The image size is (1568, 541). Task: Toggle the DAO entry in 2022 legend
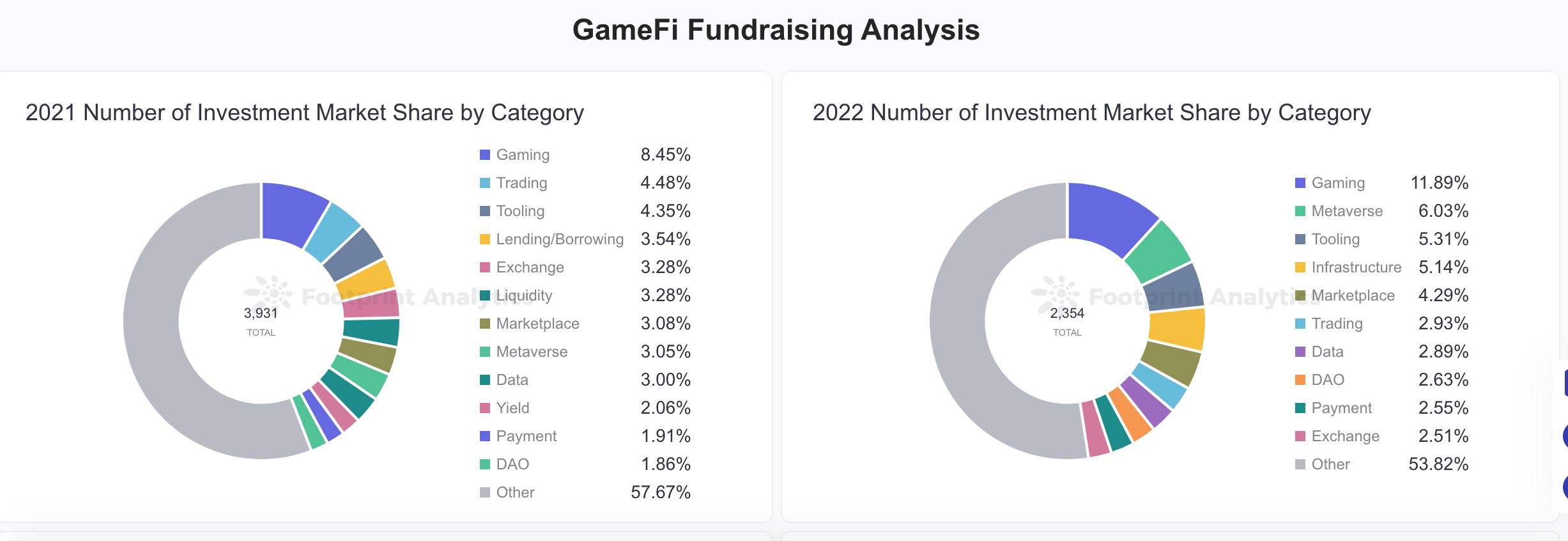tap(1328, 380)
